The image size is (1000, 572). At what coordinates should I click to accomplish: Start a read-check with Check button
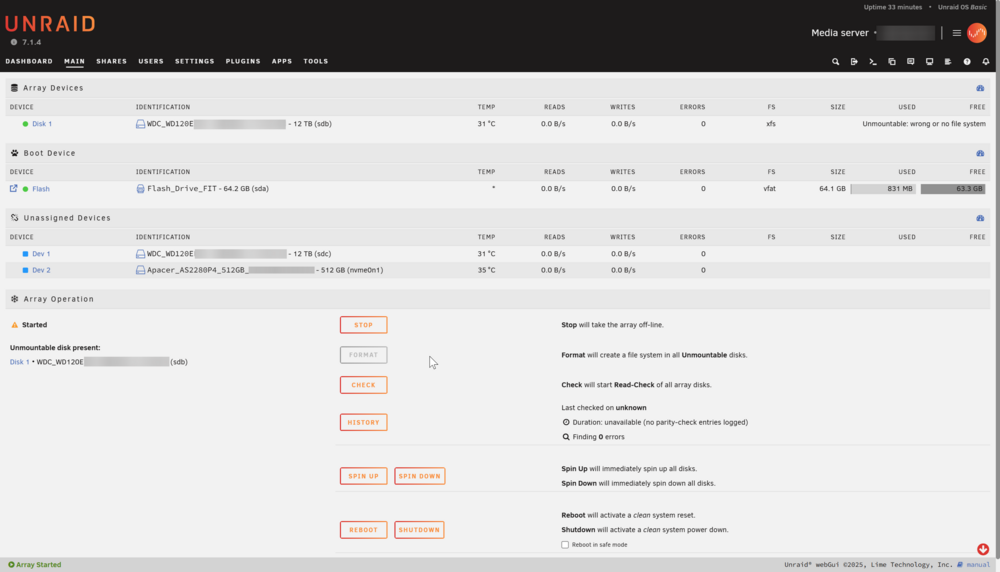364,385
